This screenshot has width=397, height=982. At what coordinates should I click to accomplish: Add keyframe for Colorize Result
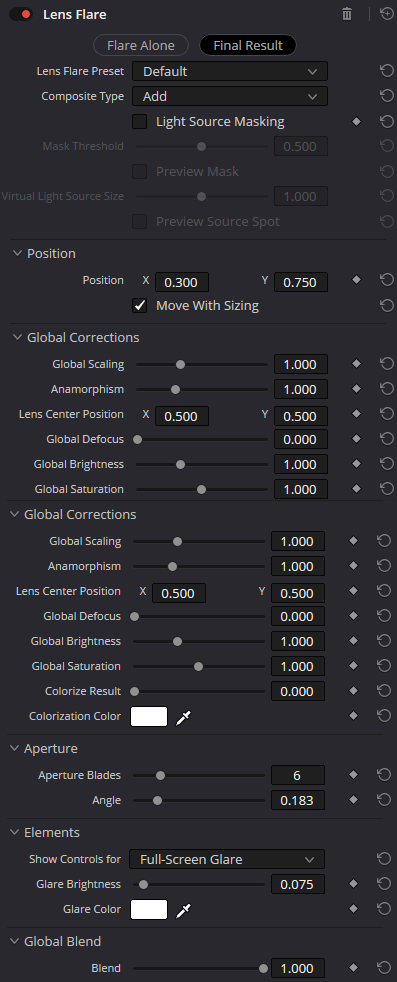coord(353,691)
